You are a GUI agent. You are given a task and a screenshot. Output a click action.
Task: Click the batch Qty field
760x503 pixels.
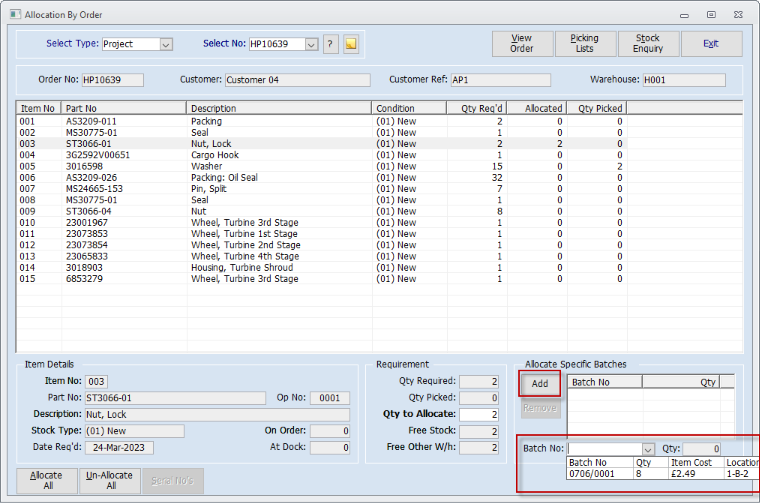(x=702, y=449)
